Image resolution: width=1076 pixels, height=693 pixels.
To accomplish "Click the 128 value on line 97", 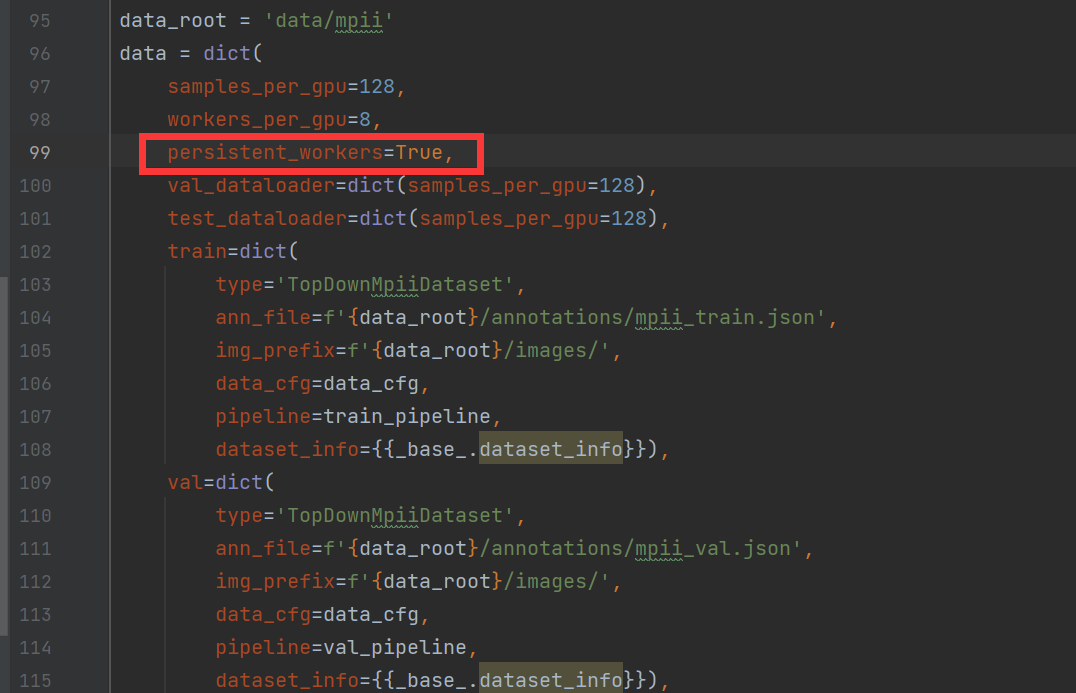I will pyautogui.click(x=377, y=86).
